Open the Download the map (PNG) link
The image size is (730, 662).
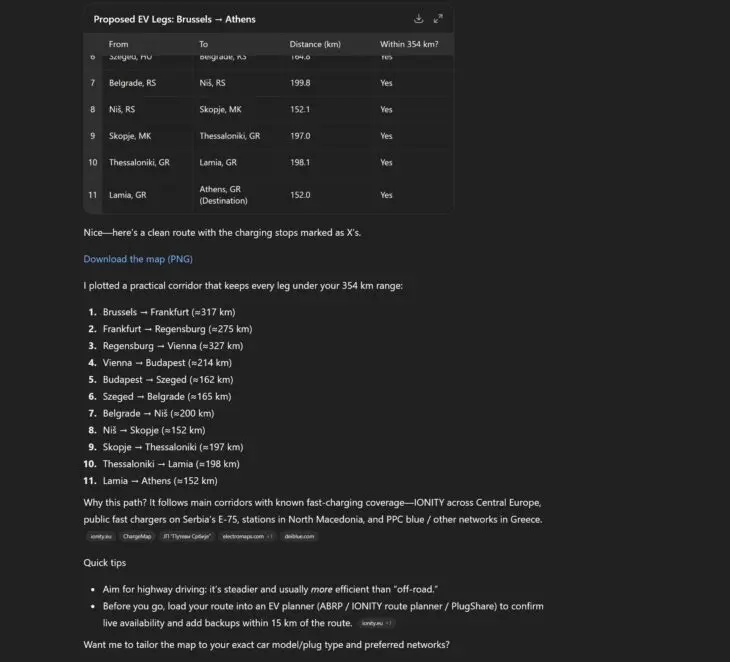[138, 259]
